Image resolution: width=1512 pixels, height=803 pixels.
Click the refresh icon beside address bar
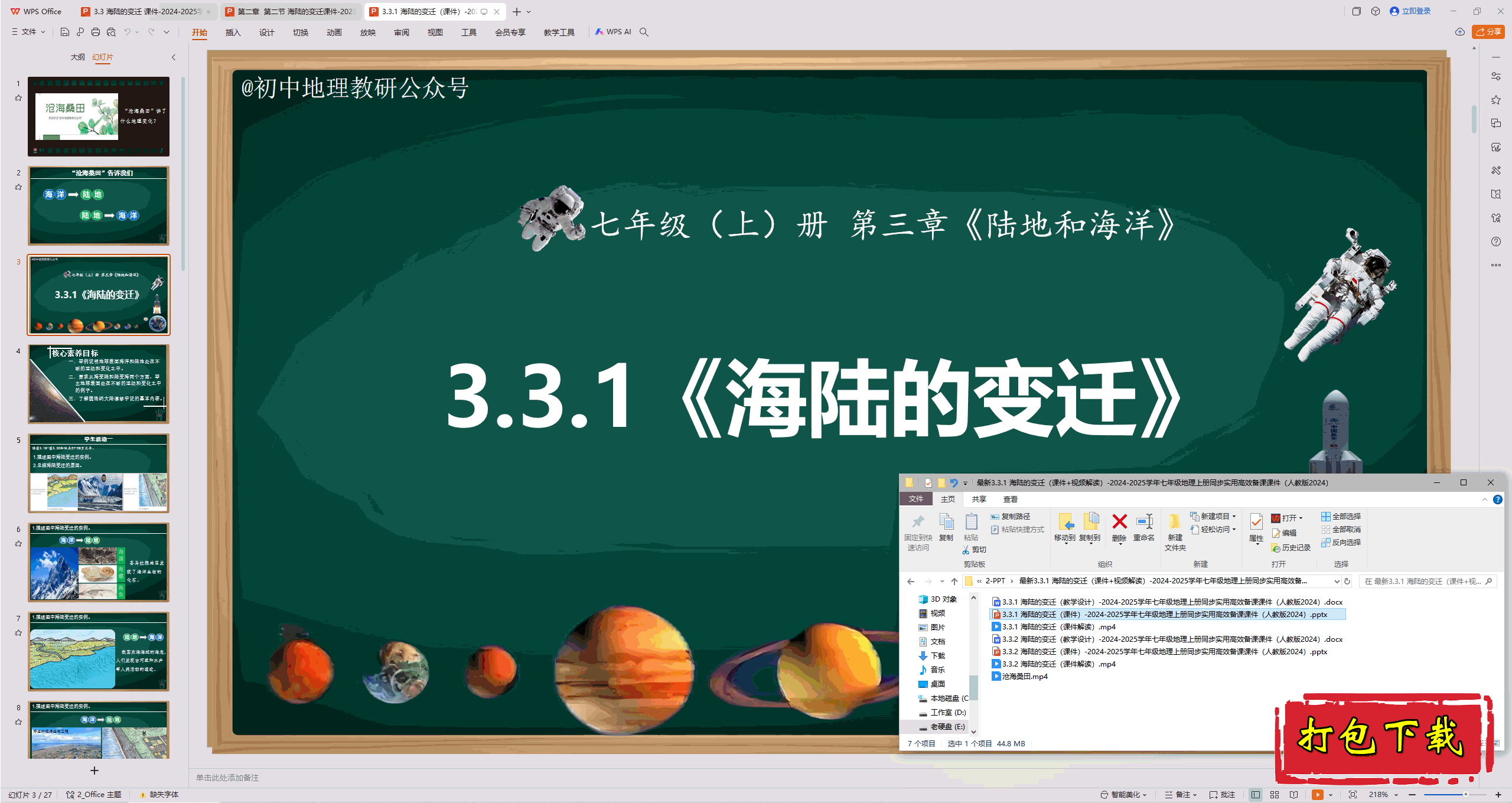coord(1347,581)
